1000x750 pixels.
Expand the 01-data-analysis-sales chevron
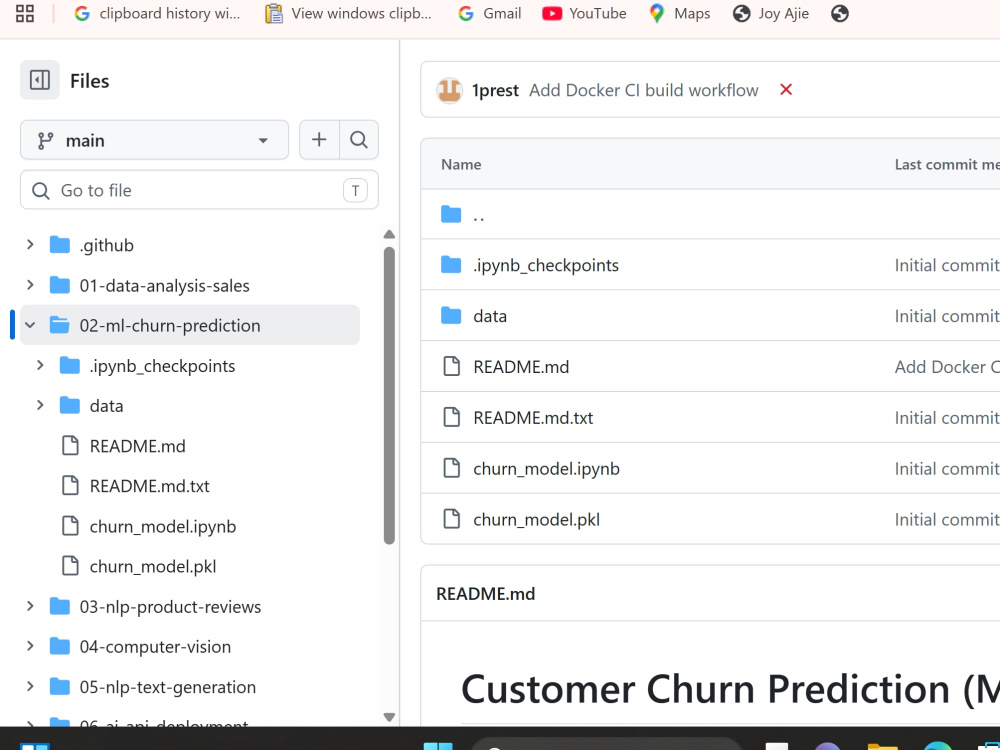click(30, 285)
